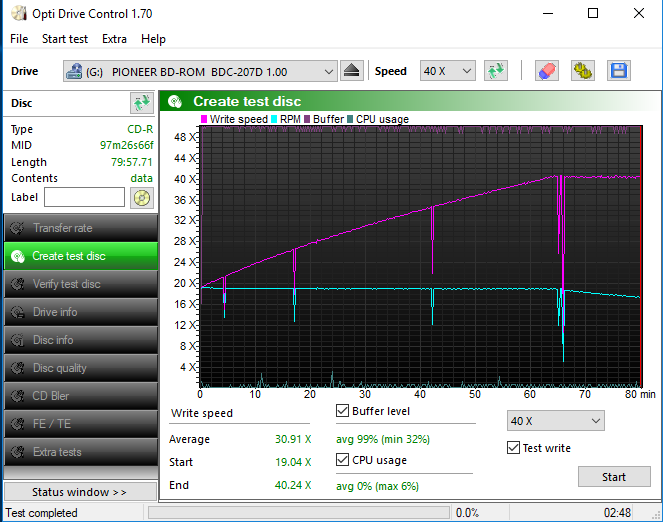Click the elapsed time 02:48 in status bar
The image size is (663, 522).
coord(617,513)
